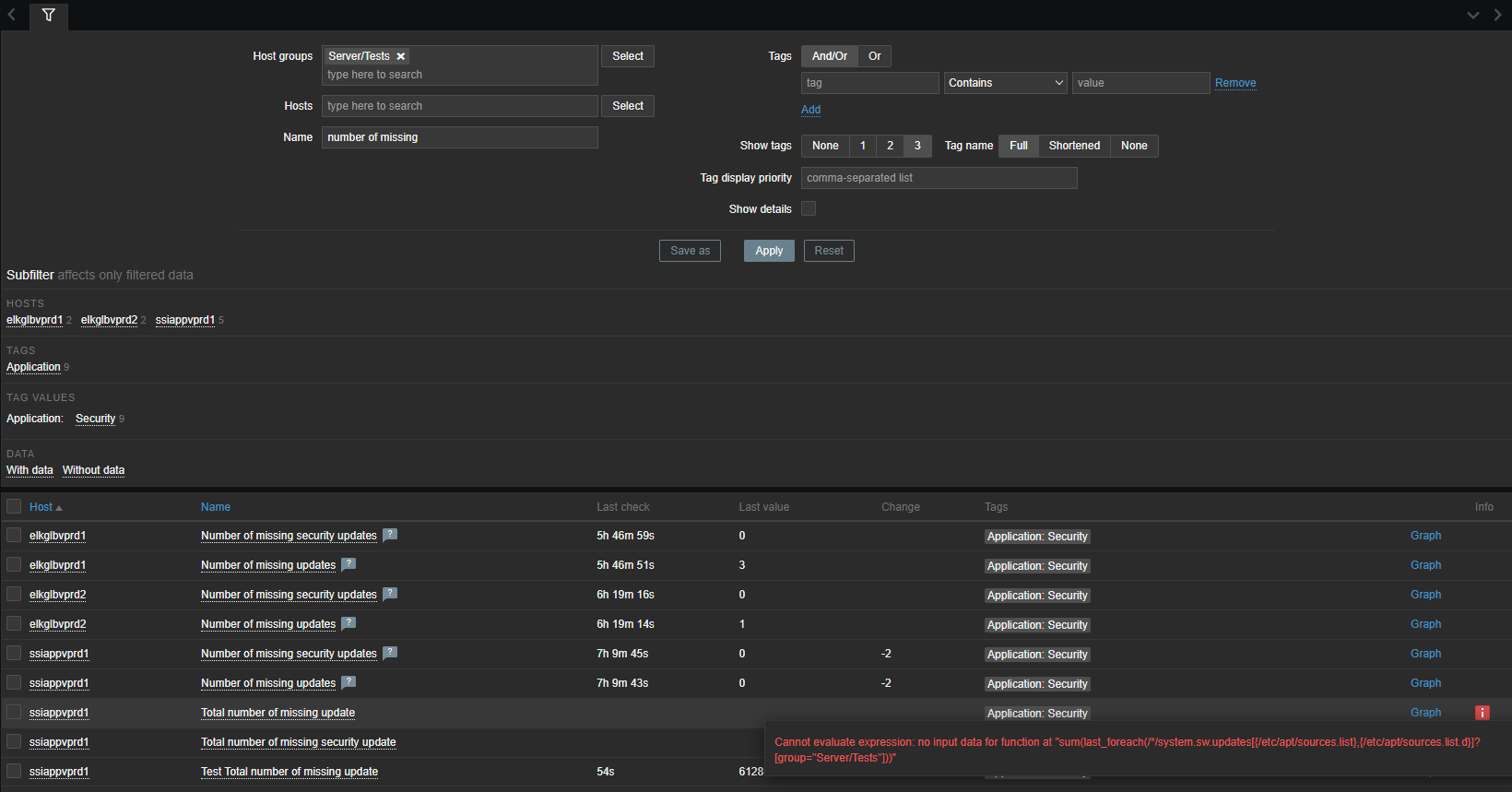Expand the down chevron in top bar
This screenshot has height=792, width=1512.
1472,15
